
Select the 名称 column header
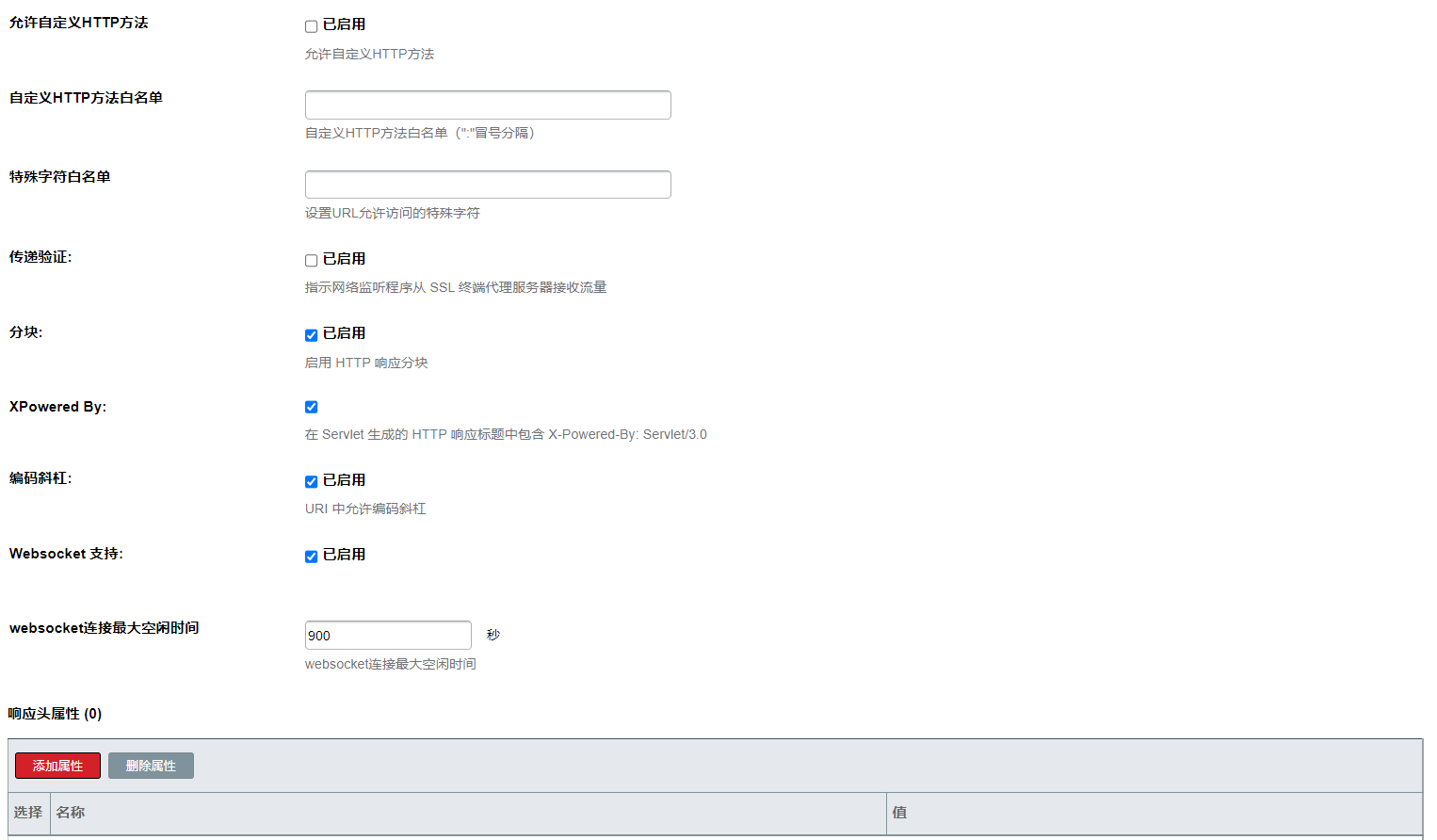pos(71,812)
